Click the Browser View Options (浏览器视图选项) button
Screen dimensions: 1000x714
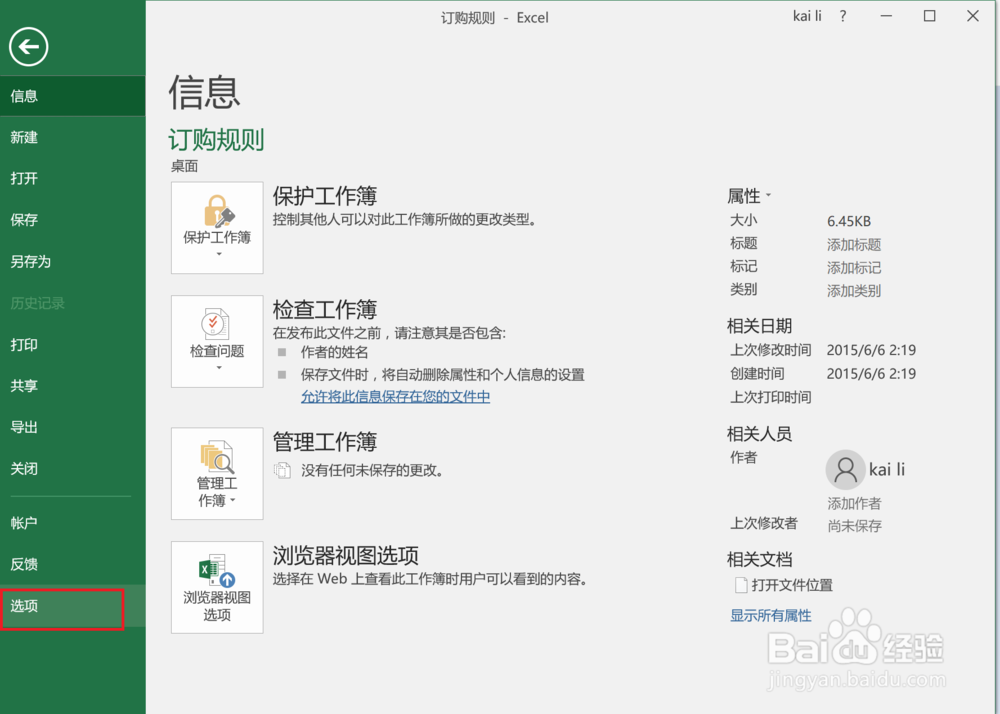pyautogui.click(x=217, y=587)
